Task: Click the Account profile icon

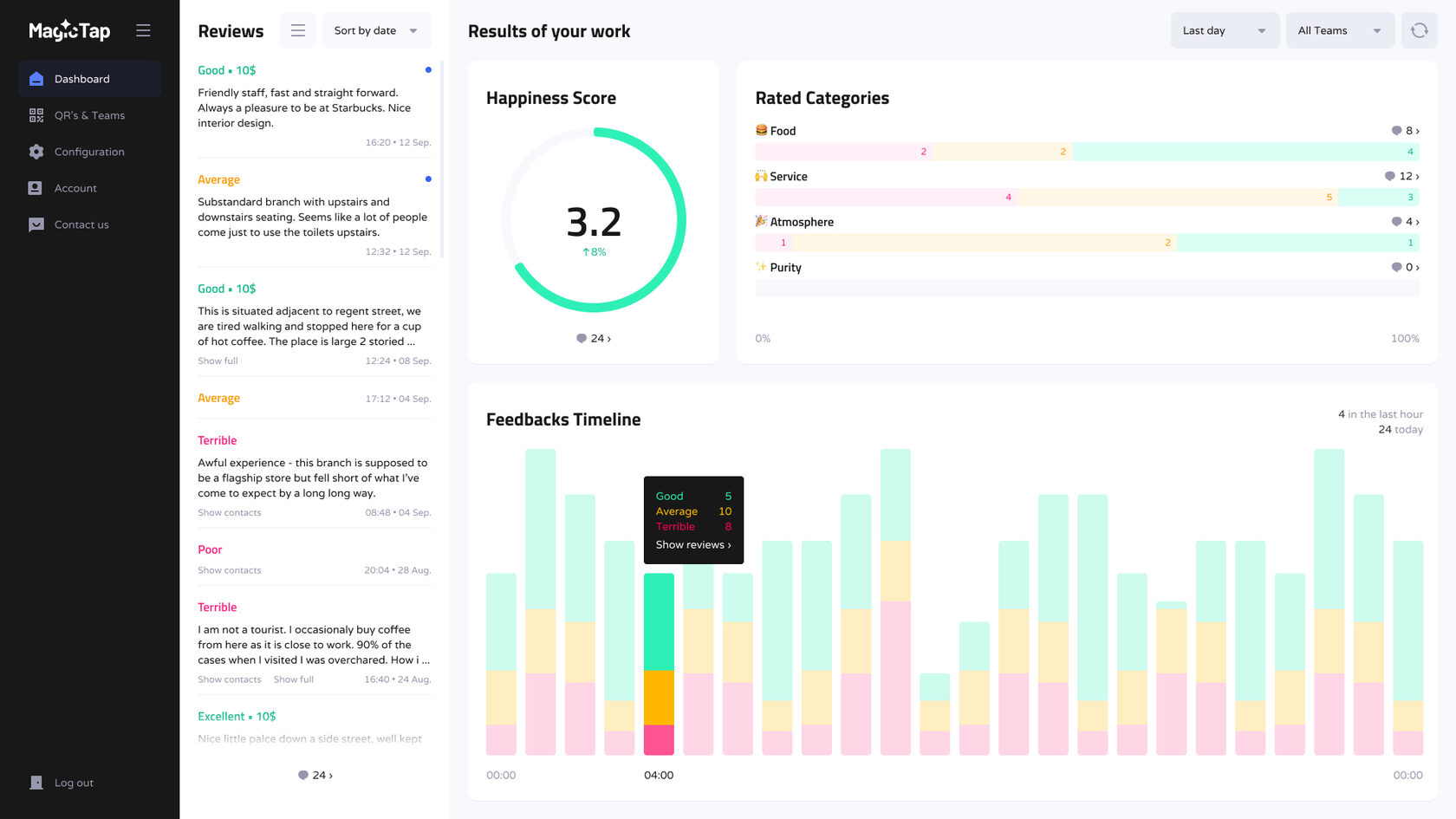Action: [x=36, y=188]
